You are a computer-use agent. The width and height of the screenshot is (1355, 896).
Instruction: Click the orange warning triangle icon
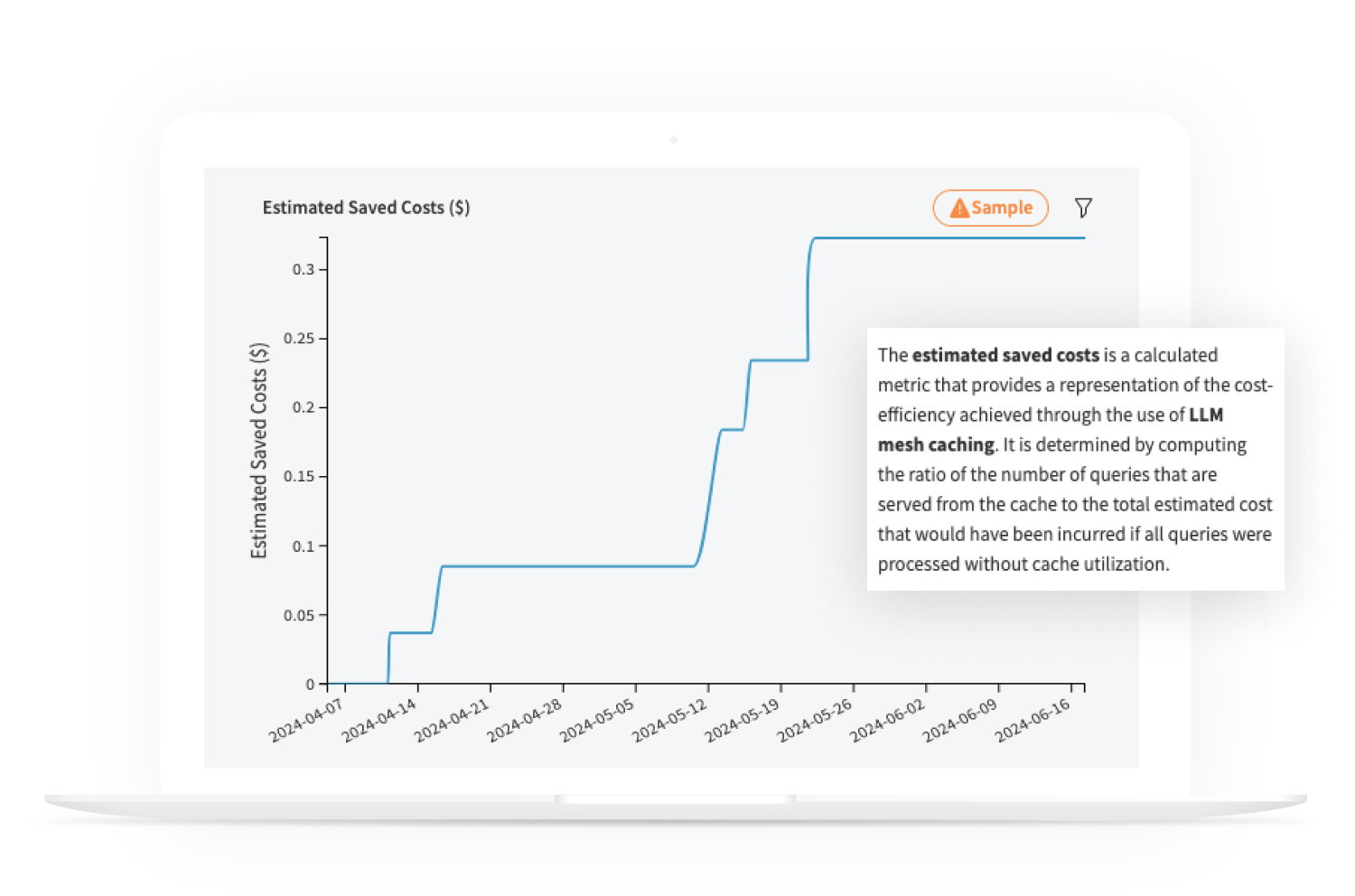pos(959,207)
